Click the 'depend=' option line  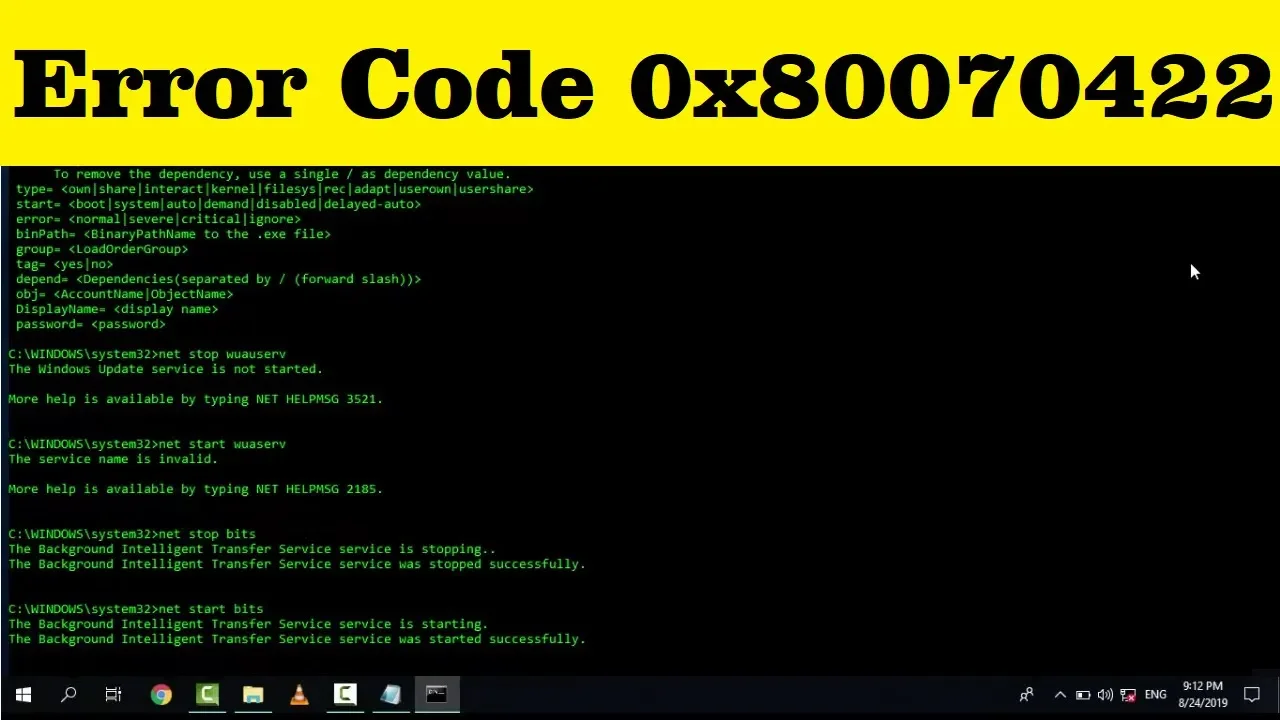click(218, 279)
